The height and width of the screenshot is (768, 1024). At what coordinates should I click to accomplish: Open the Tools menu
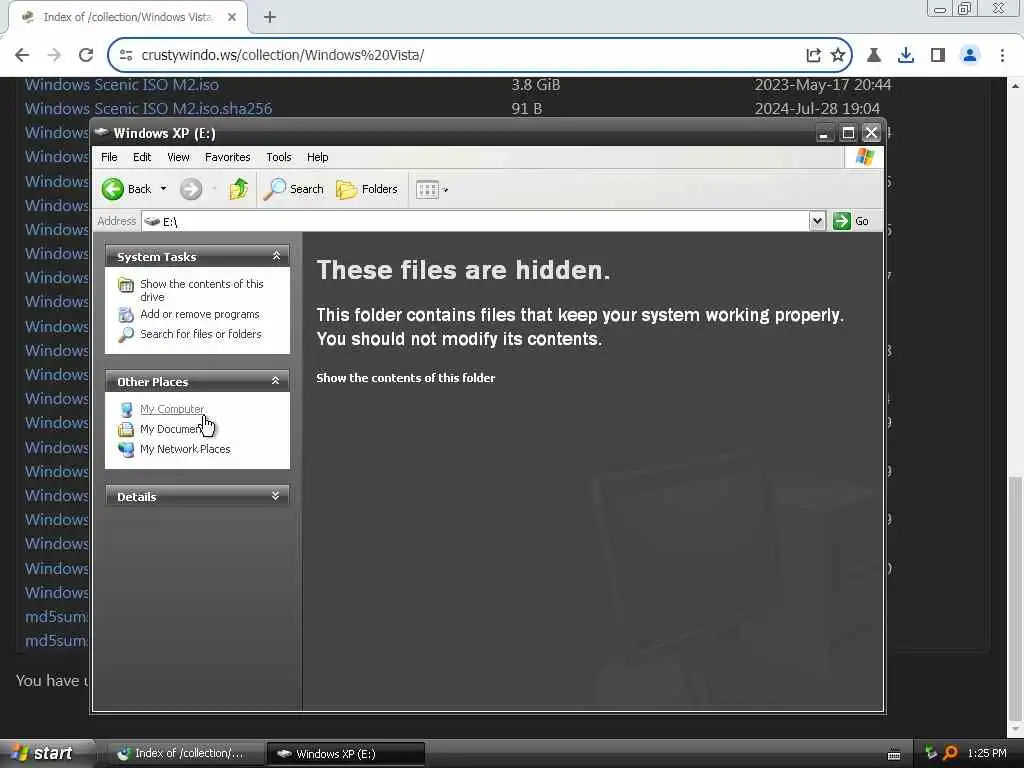(x=279, y=157)
